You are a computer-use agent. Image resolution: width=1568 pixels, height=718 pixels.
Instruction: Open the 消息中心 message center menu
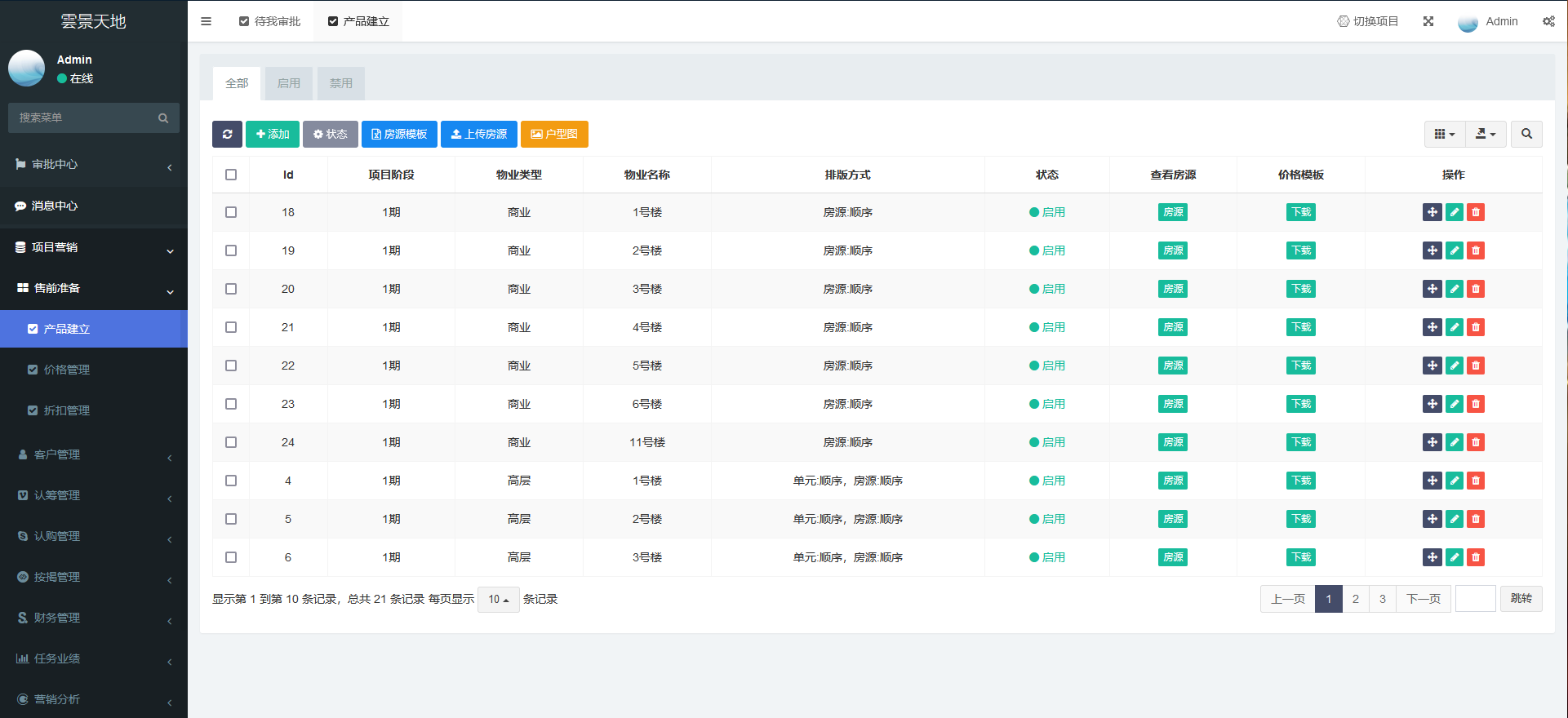click(94, 206)
